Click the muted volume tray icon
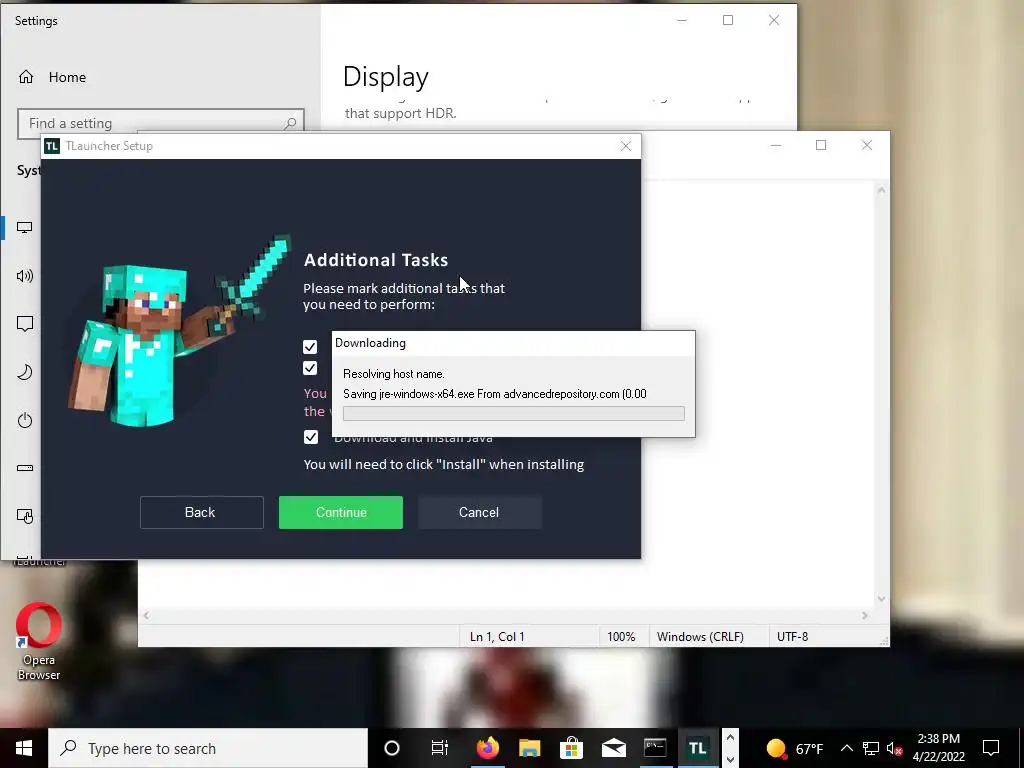The image size is (1024, 768). pyautogui.click(x=894, y=748)
